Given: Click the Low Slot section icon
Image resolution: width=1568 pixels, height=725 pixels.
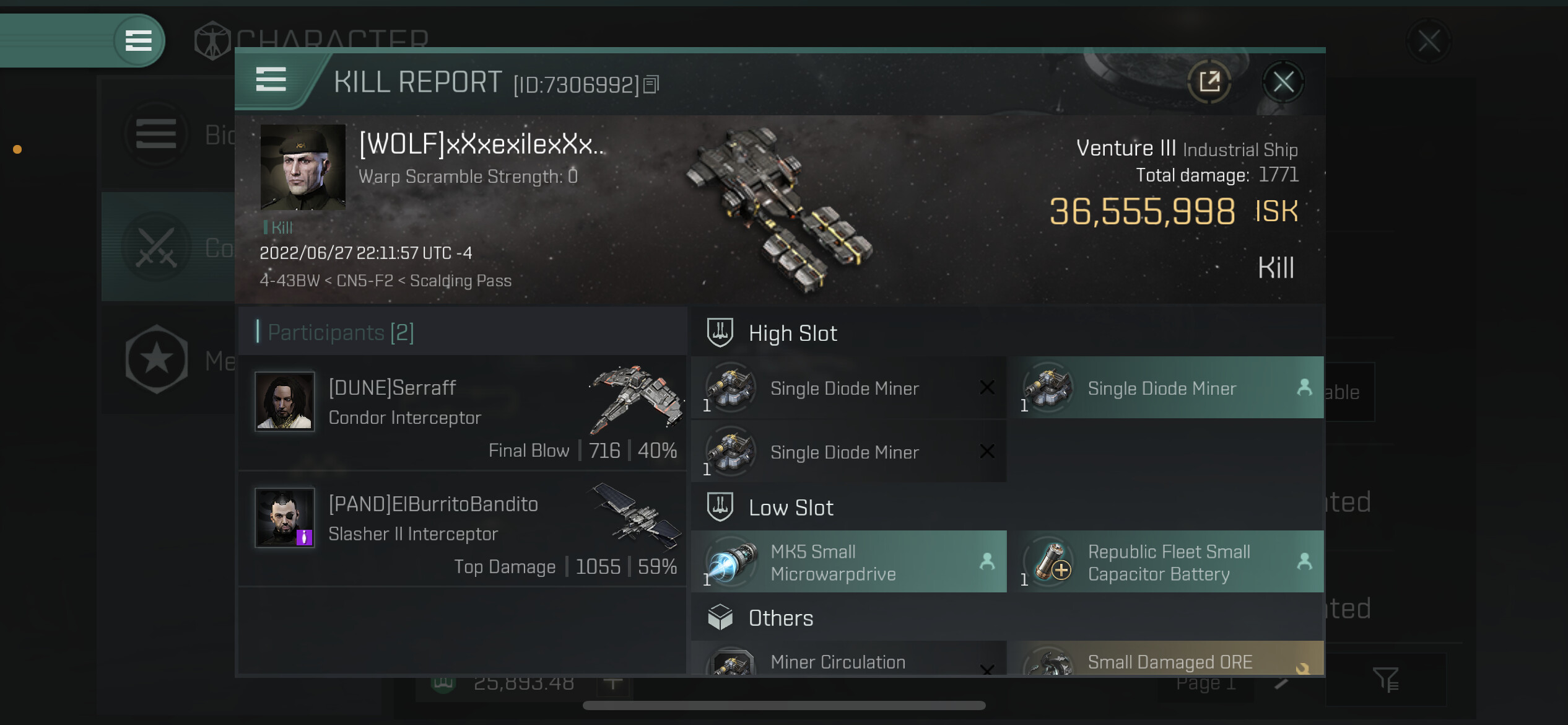Looking at the screenshot, I should pos(720,507).
